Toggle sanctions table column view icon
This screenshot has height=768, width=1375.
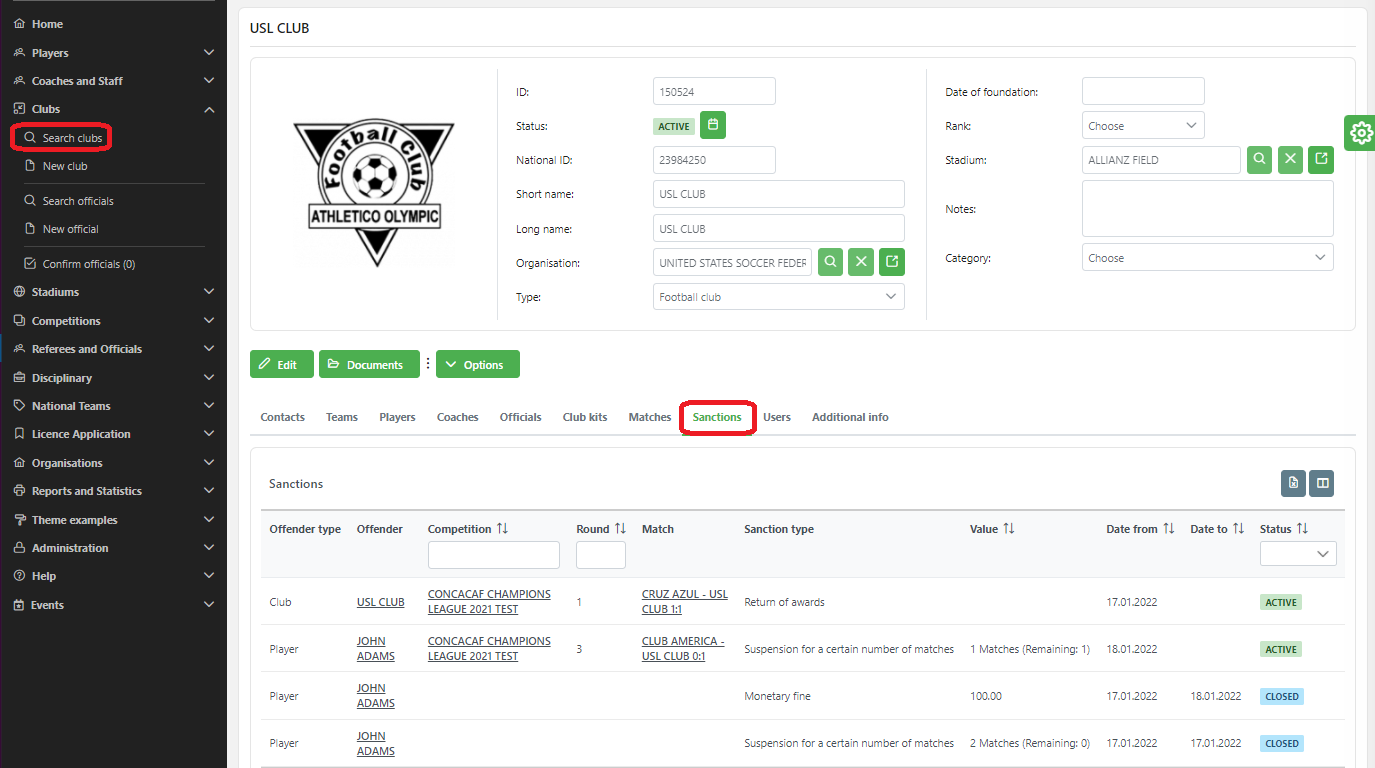1322,483
